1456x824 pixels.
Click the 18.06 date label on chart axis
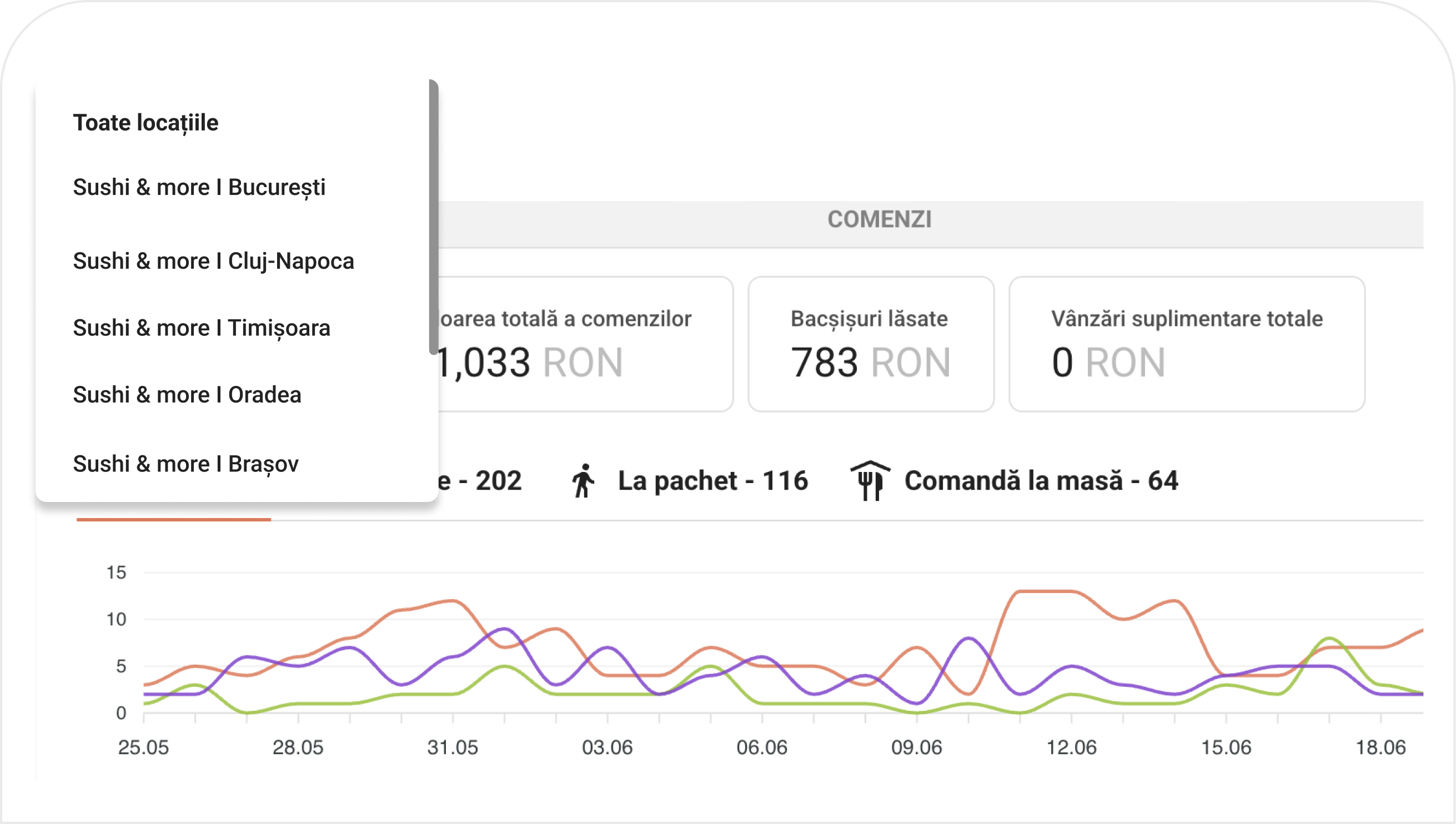(1380, 747)
